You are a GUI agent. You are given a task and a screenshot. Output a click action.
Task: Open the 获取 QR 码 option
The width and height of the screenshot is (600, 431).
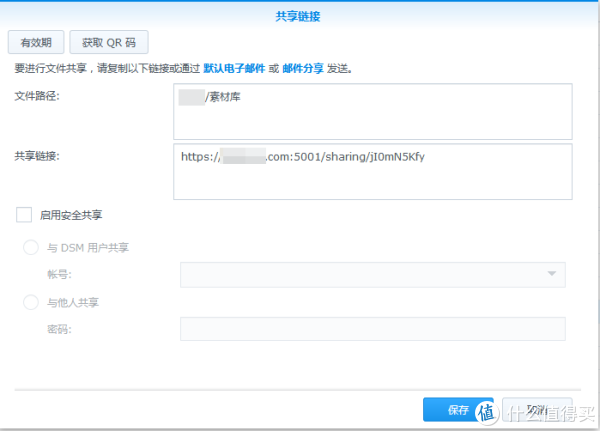pos(109,42)
